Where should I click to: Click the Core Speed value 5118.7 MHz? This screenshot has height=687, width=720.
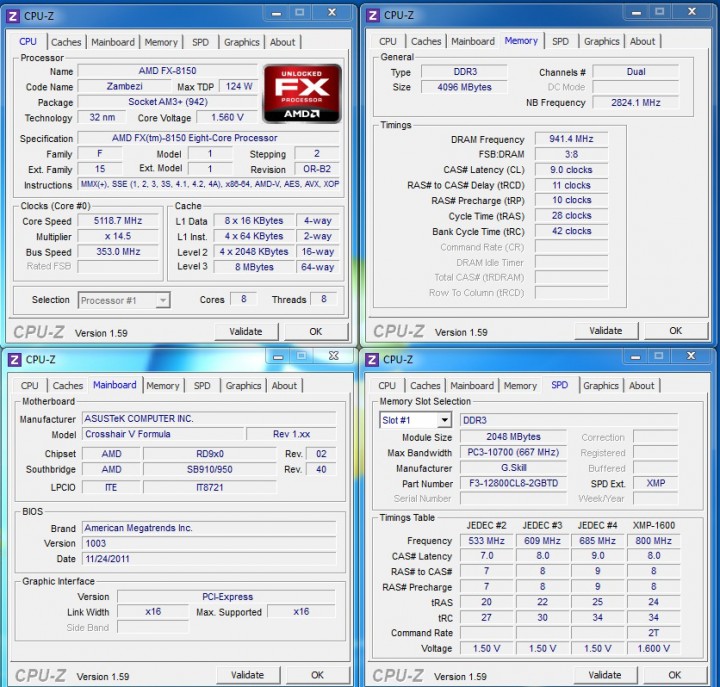tap(118, 221)
